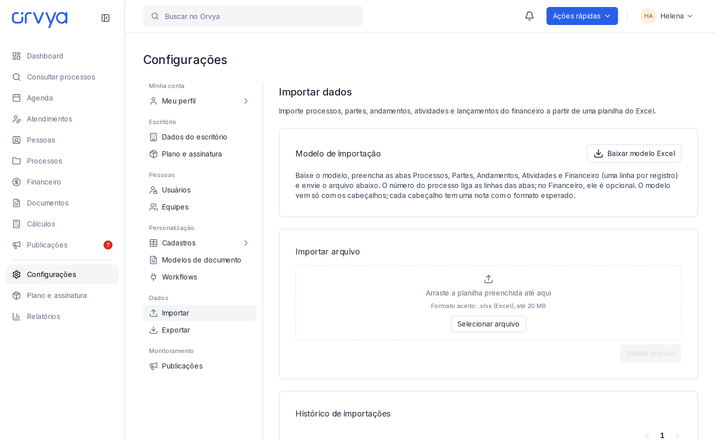This screenshot has width=720, height=440.
Task: Click the Relatórios chart icon
Action: coord(17,316)
